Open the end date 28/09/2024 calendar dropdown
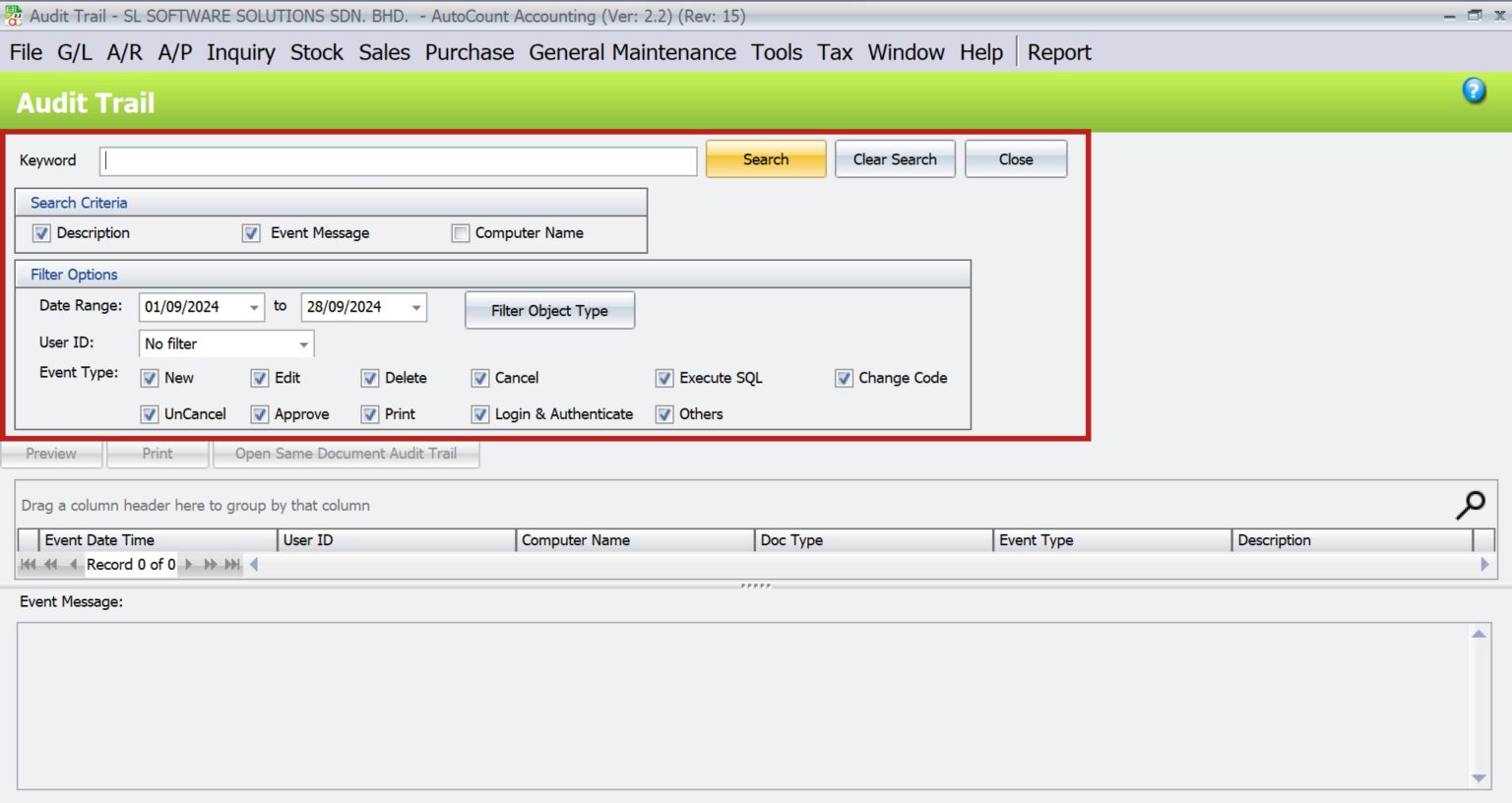This screenshot has height=803, width=1512. (x=416, y=306)
